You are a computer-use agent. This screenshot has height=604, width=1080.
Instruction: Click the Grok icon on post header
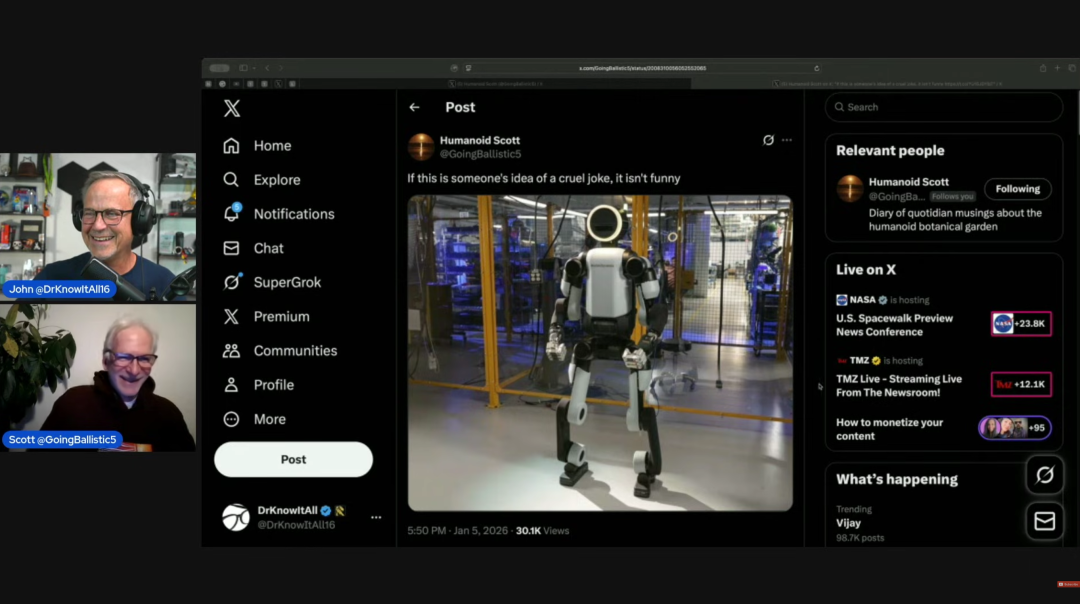(x=768, y=140)
